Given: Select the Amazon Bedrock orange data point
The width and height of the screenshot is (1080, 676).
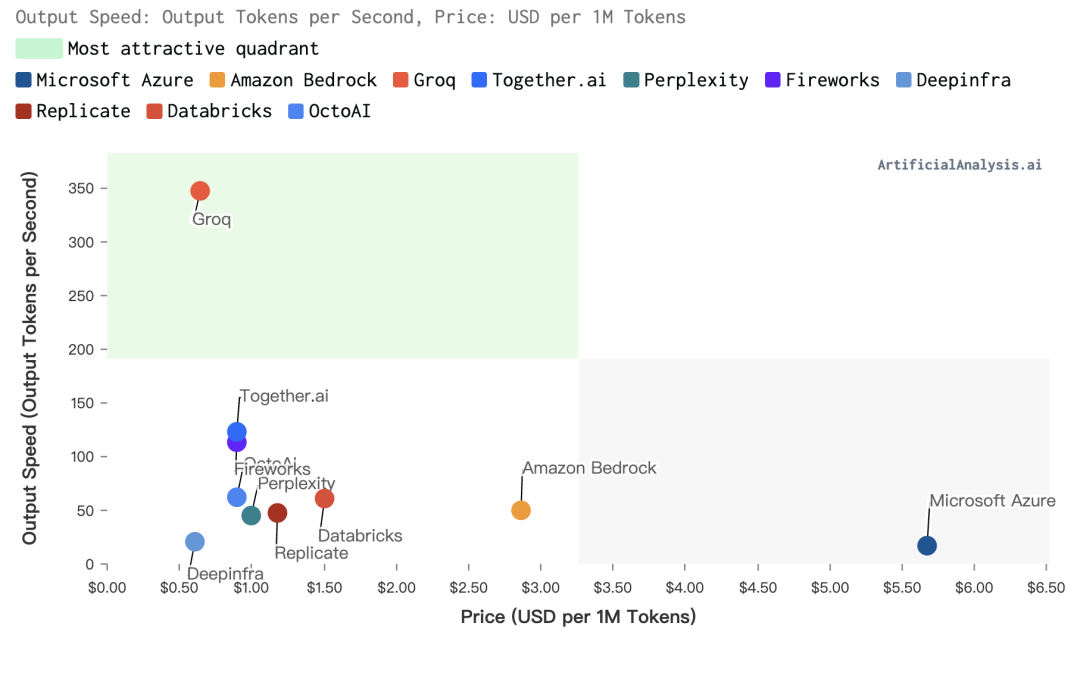Looking at the screenshot, I should [x=521, y=511].
